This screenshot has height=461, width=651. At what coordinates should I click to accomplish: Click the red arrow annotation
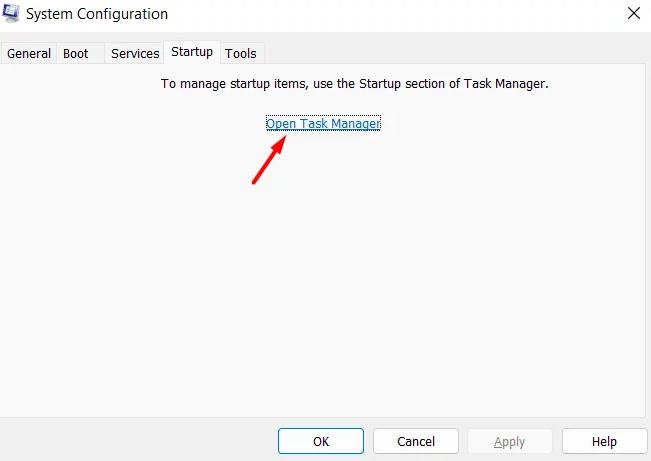[x=269, y=159]
